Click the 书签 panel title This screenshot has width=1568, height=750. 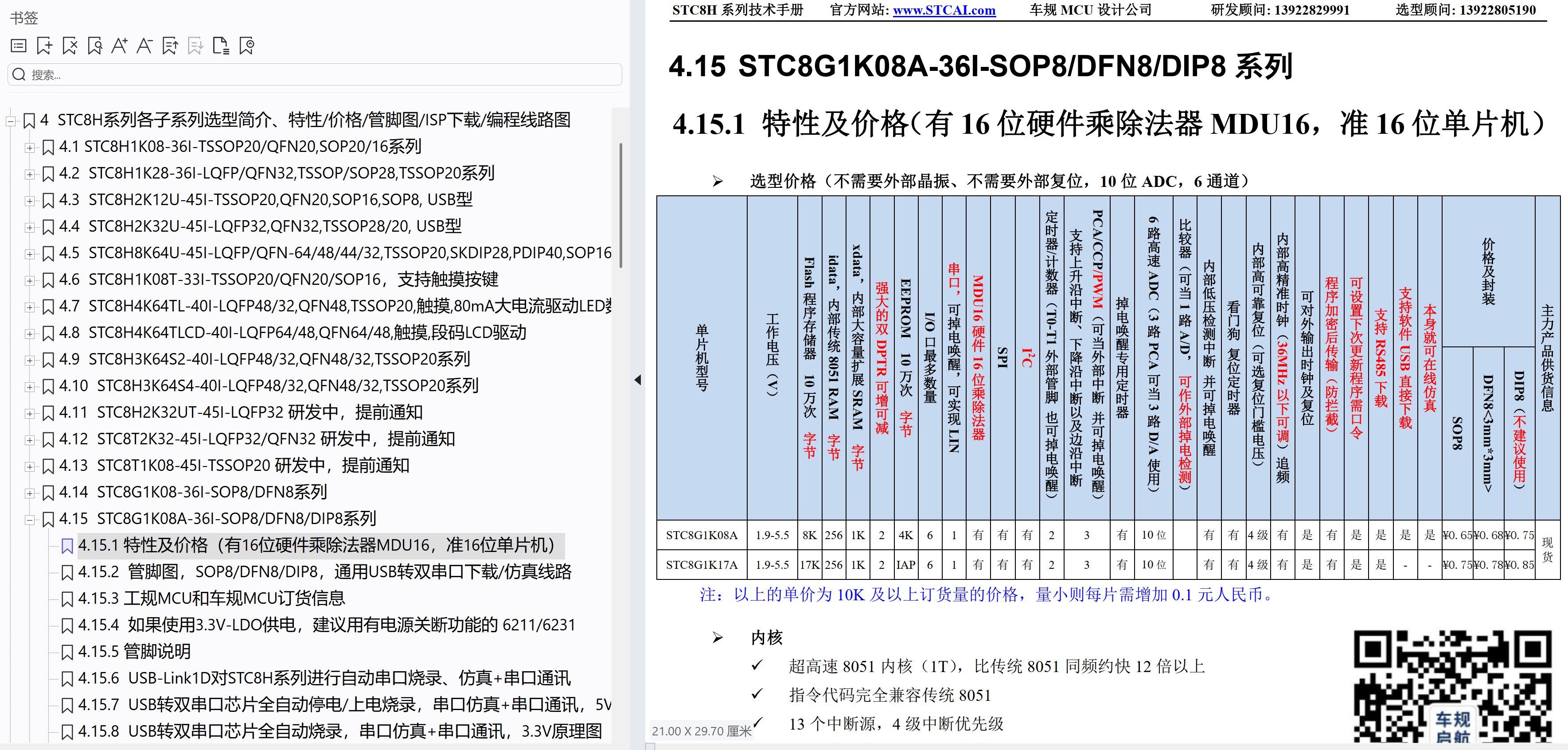tap(24, 18)
